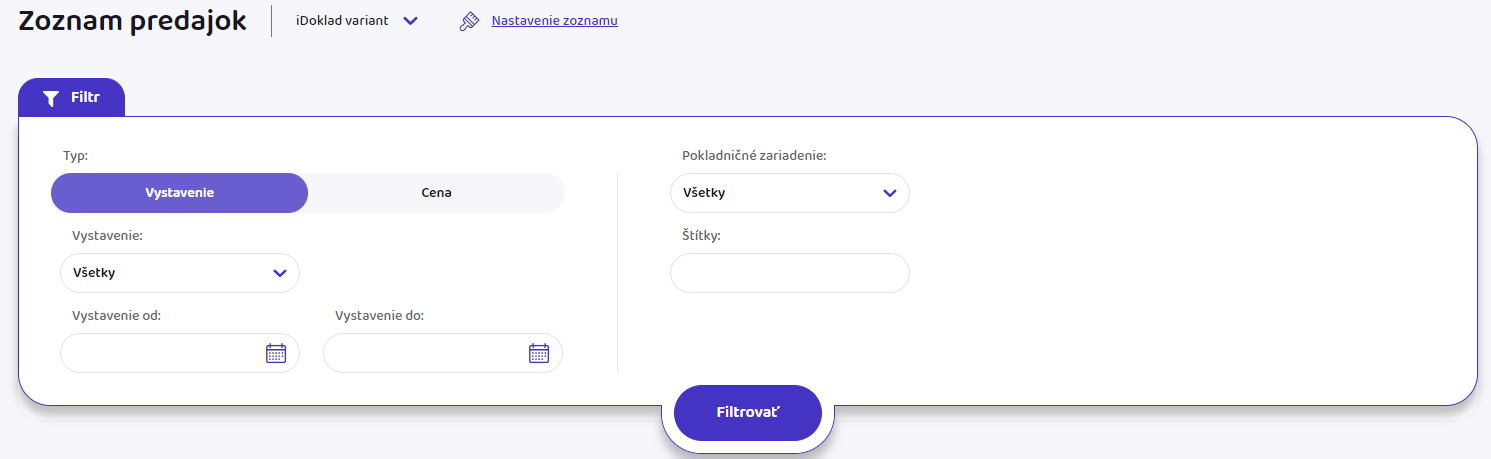The width and height of the screenshot is (1491, 459).
Task: Click the Štítky field label
Action: (702, 236)
